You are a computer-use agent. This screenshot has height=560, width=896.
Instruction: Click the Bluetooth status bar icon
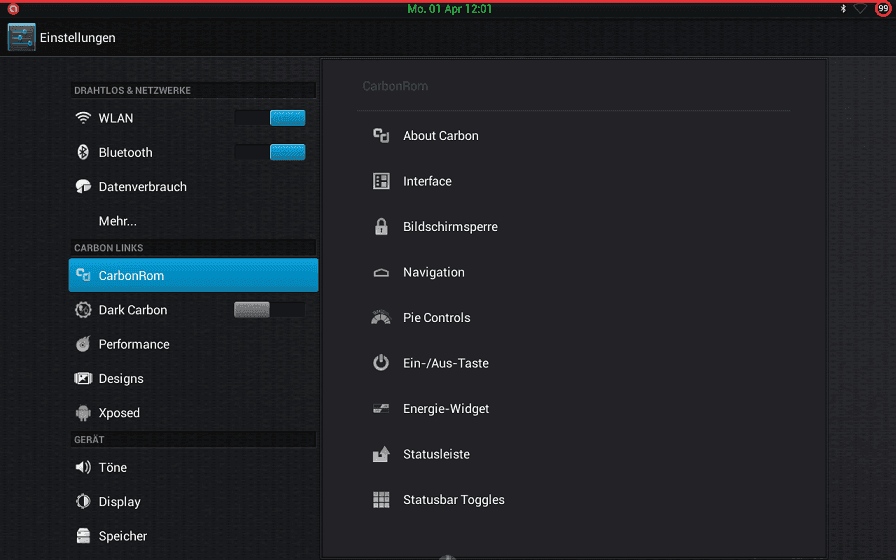click(x=843, y=9)
